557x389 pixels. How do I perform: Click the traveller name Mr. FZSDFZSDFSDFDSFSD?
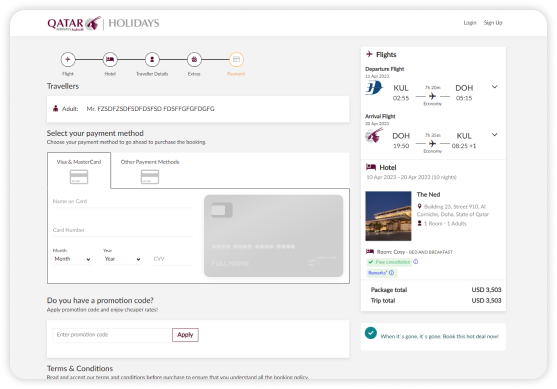coord(151,109)
